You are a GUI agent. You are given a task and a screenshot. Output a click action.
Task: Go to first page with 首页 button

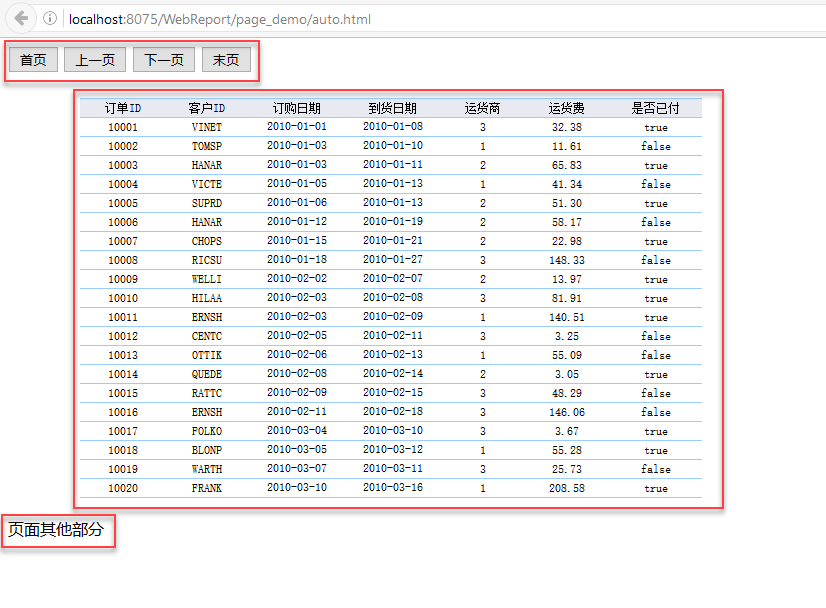(33, 60)
